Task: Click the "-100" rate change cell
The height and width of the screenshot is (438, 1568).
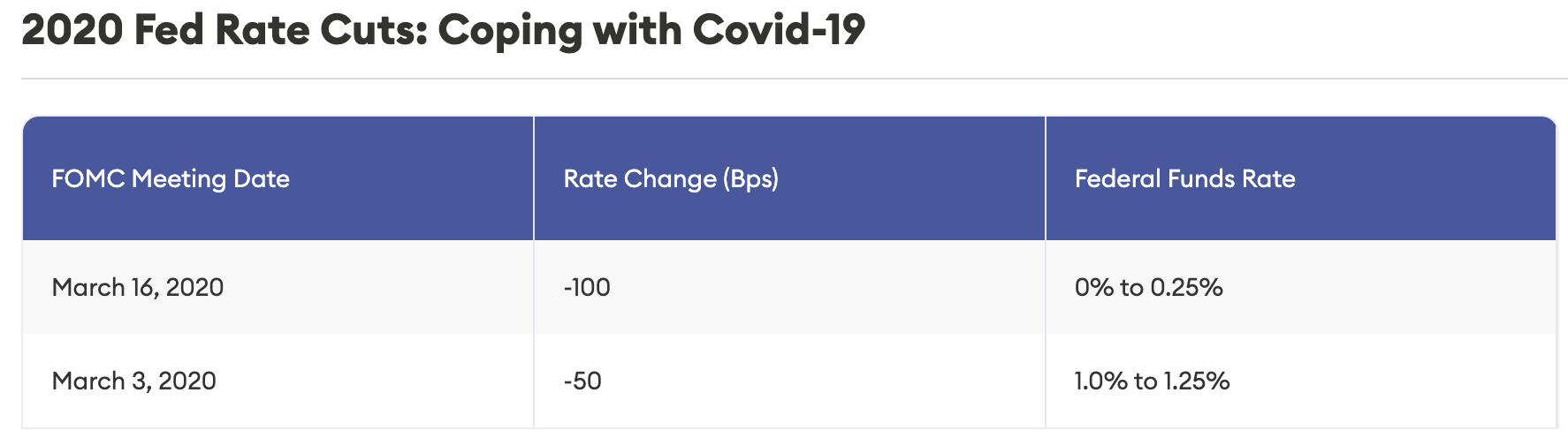Action: coord(587,287)
